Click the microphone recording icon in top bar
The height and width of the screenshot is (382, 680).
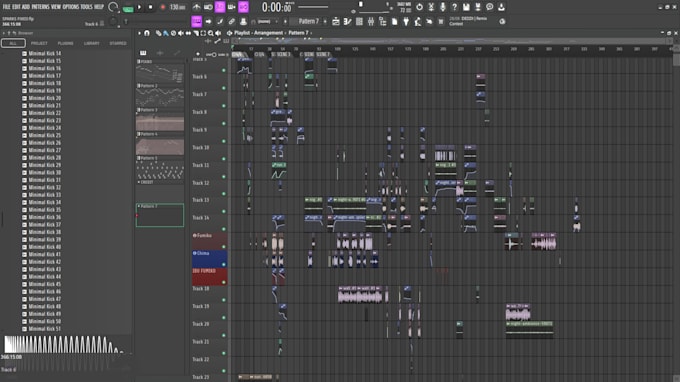click(x=443, y=7)
